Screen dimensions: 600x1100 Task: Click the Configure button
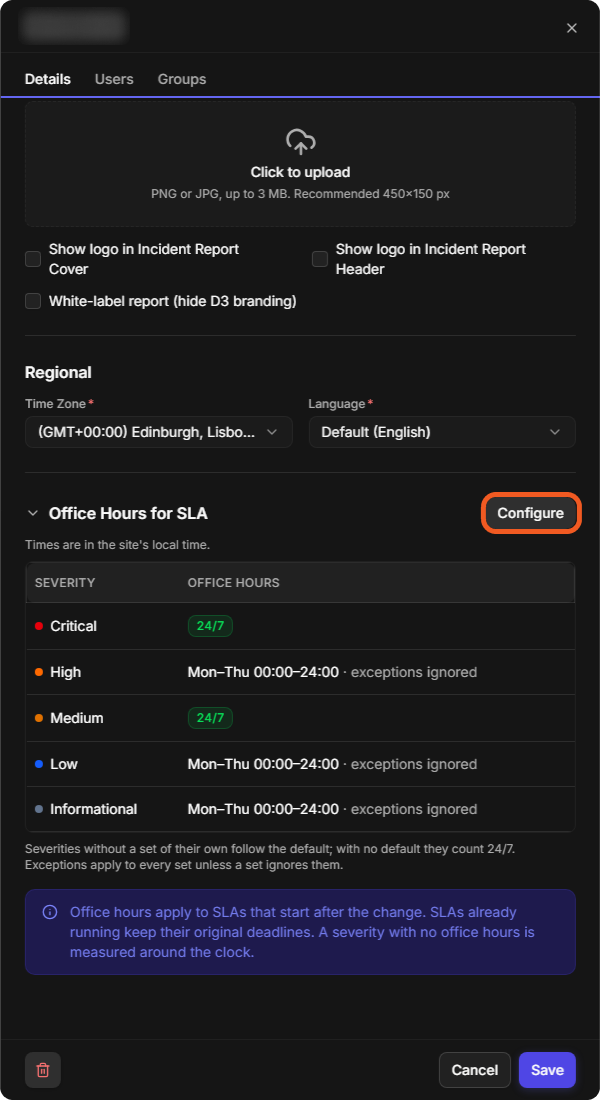tap(531, 514)
